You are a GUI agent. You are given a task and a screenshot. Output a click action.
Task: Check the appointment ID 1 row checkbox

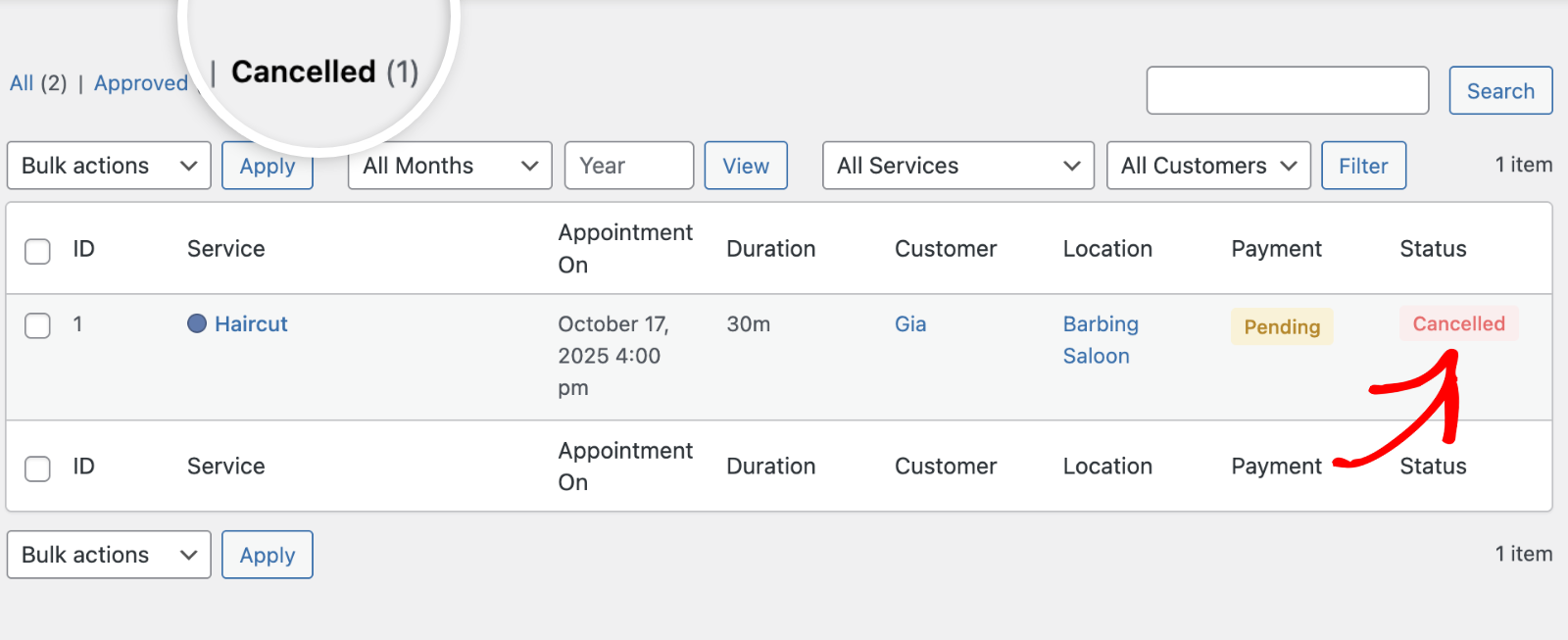point(37,325)
